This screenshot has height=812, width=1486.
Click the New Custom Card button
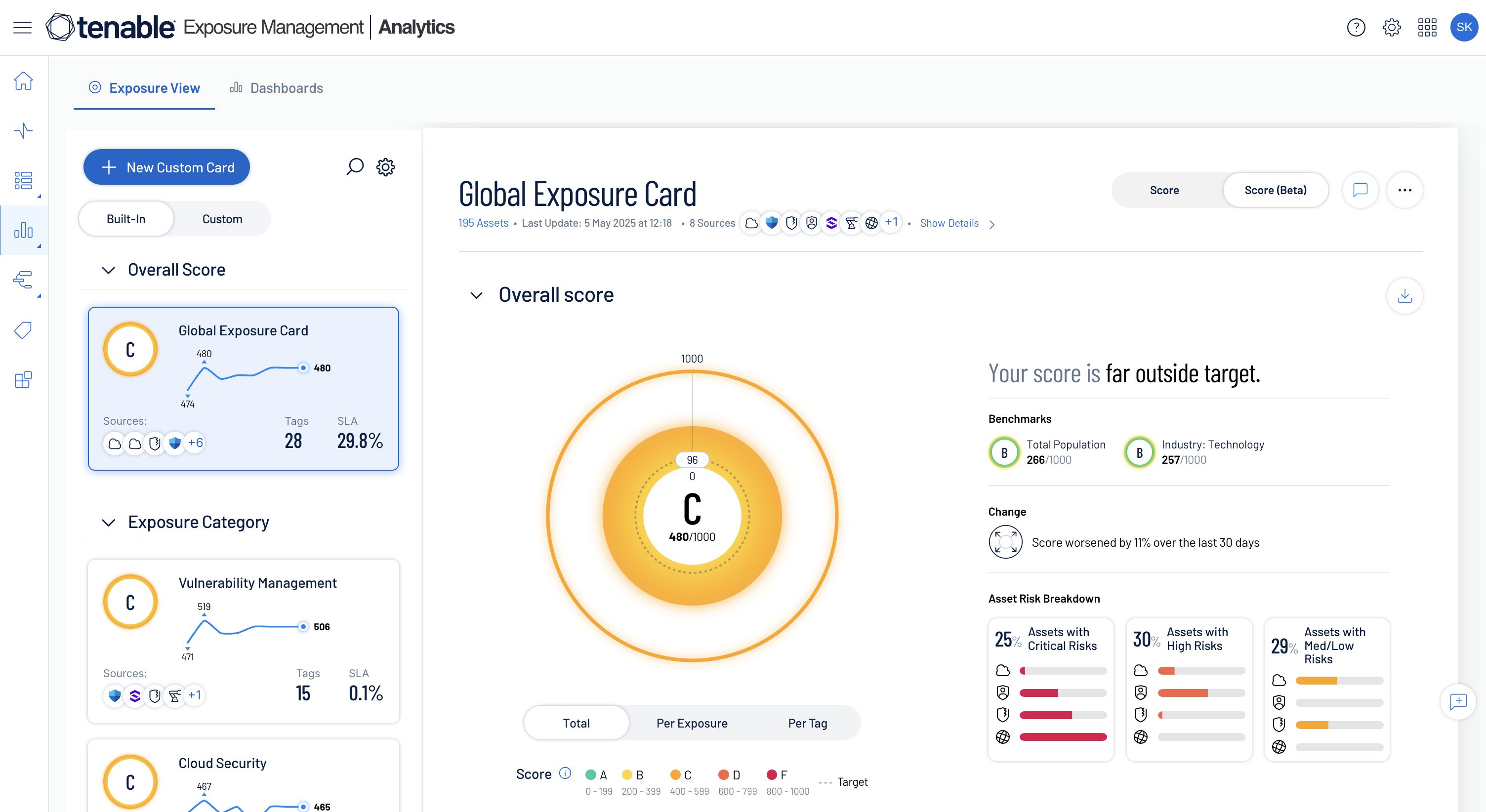(x=166, y=167)
